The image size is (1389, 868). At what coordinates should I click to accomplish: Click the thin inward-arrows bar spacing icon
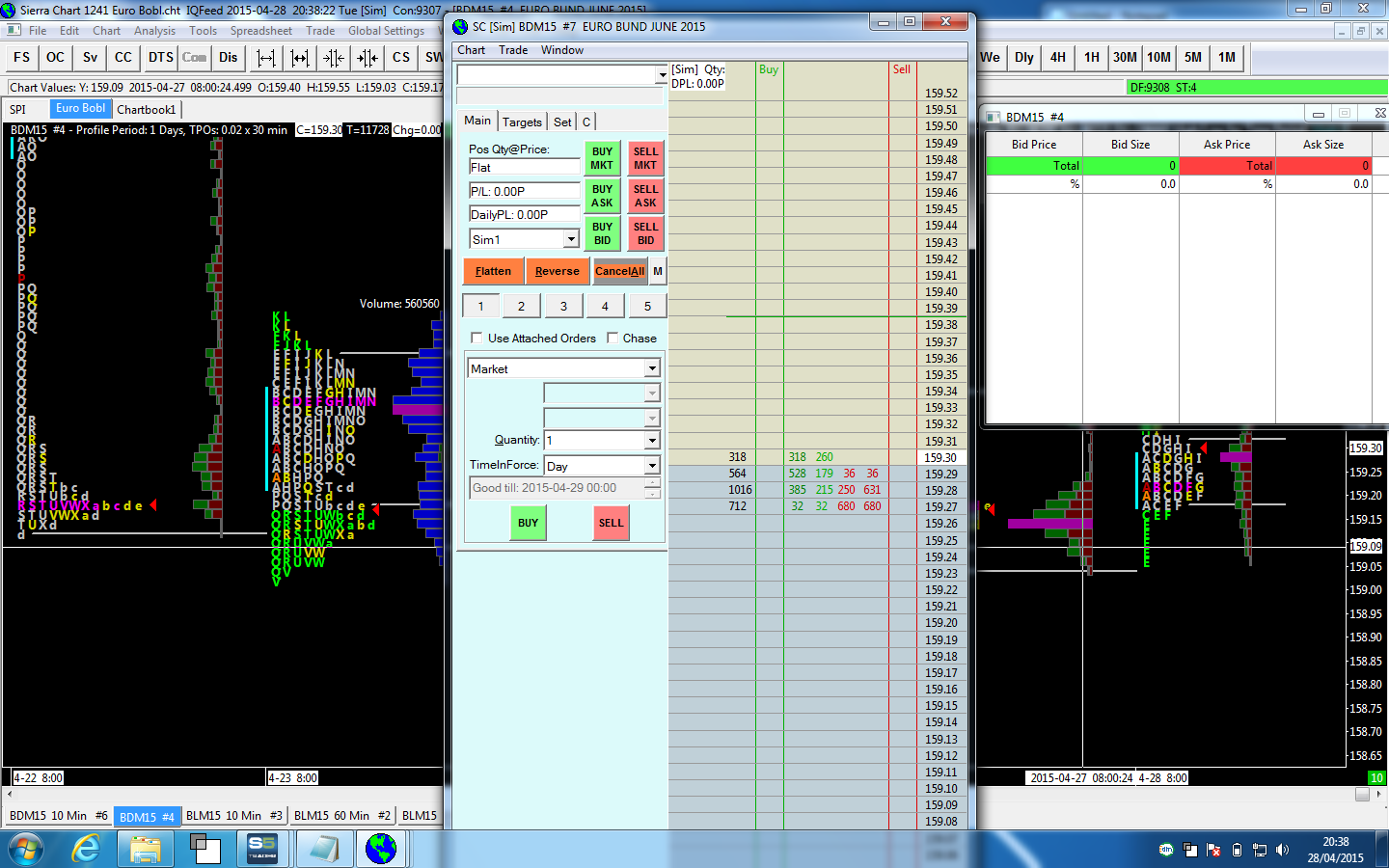coord(334,58)
